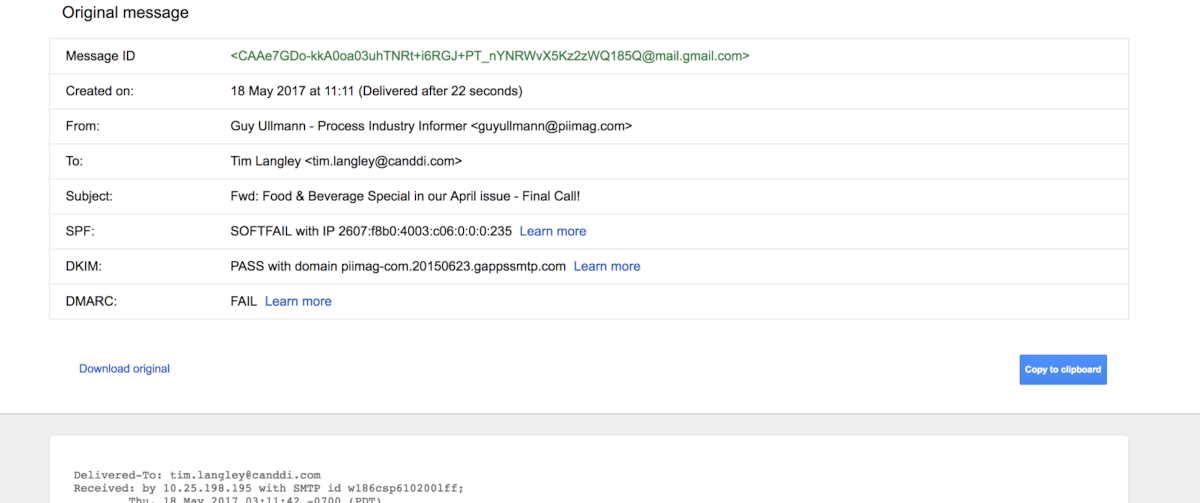Click the Received by SMTP header line
The width and height of the screenshot is (1200, 503).
click(269, 488)
